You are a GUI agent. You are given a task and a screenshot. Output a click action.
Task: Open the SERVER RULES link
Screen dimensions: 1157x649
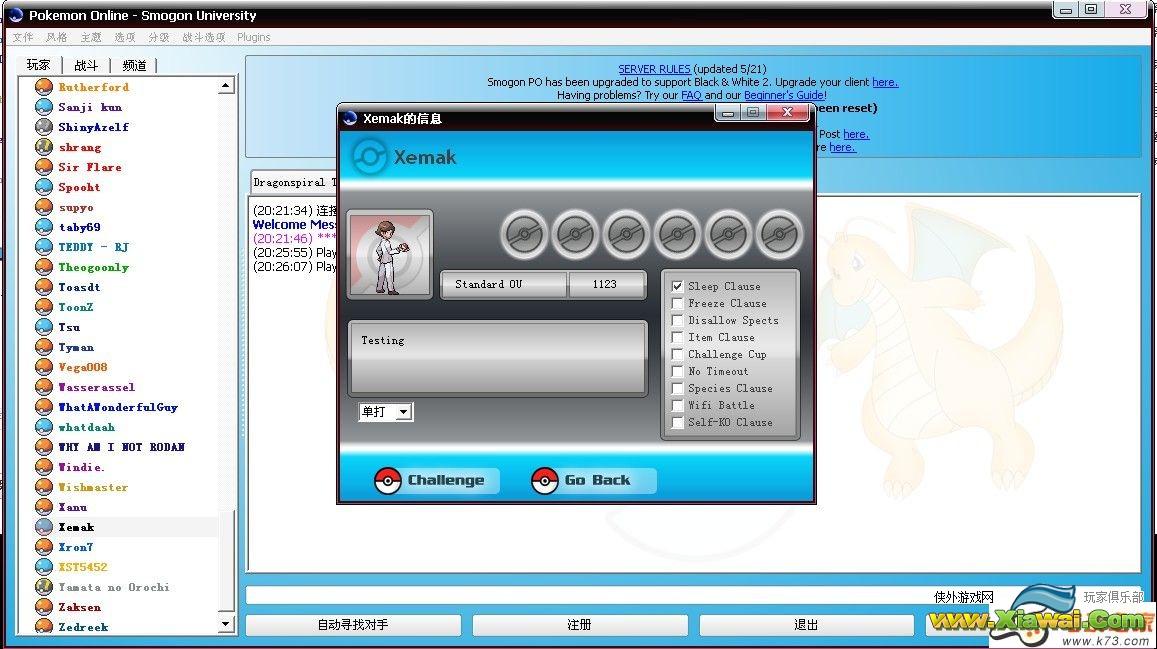tap(655, 69)
